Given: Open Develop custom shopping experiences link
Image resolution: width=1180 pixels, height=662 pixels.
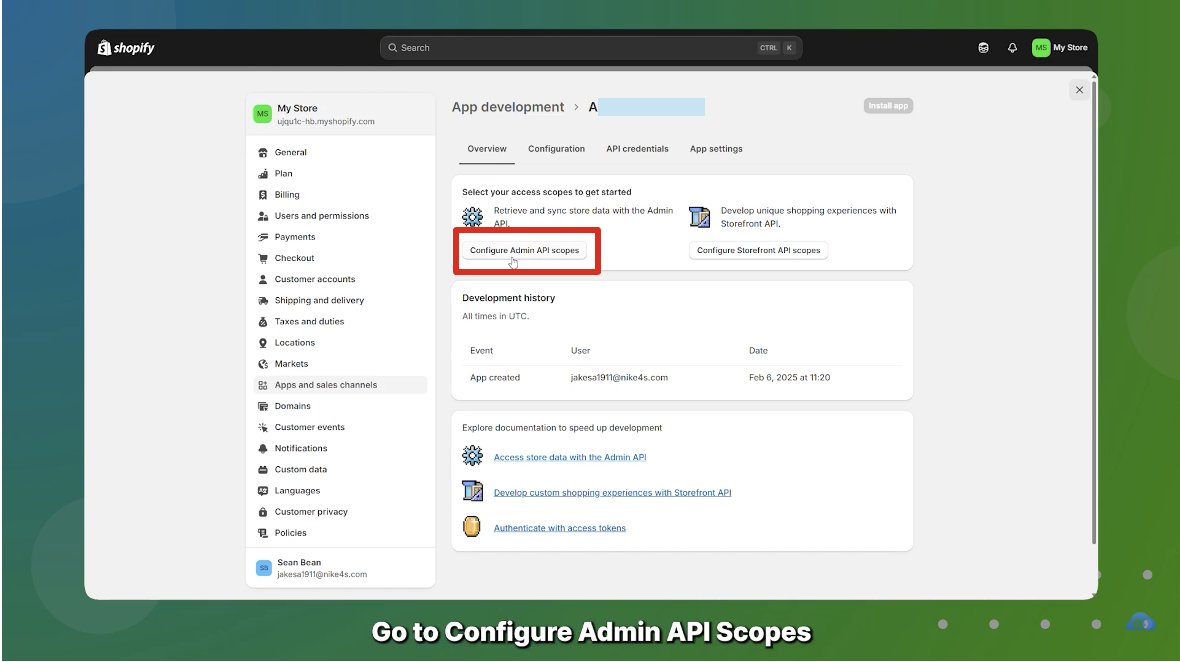Looking at the screenshot, I should coord(613,493).
